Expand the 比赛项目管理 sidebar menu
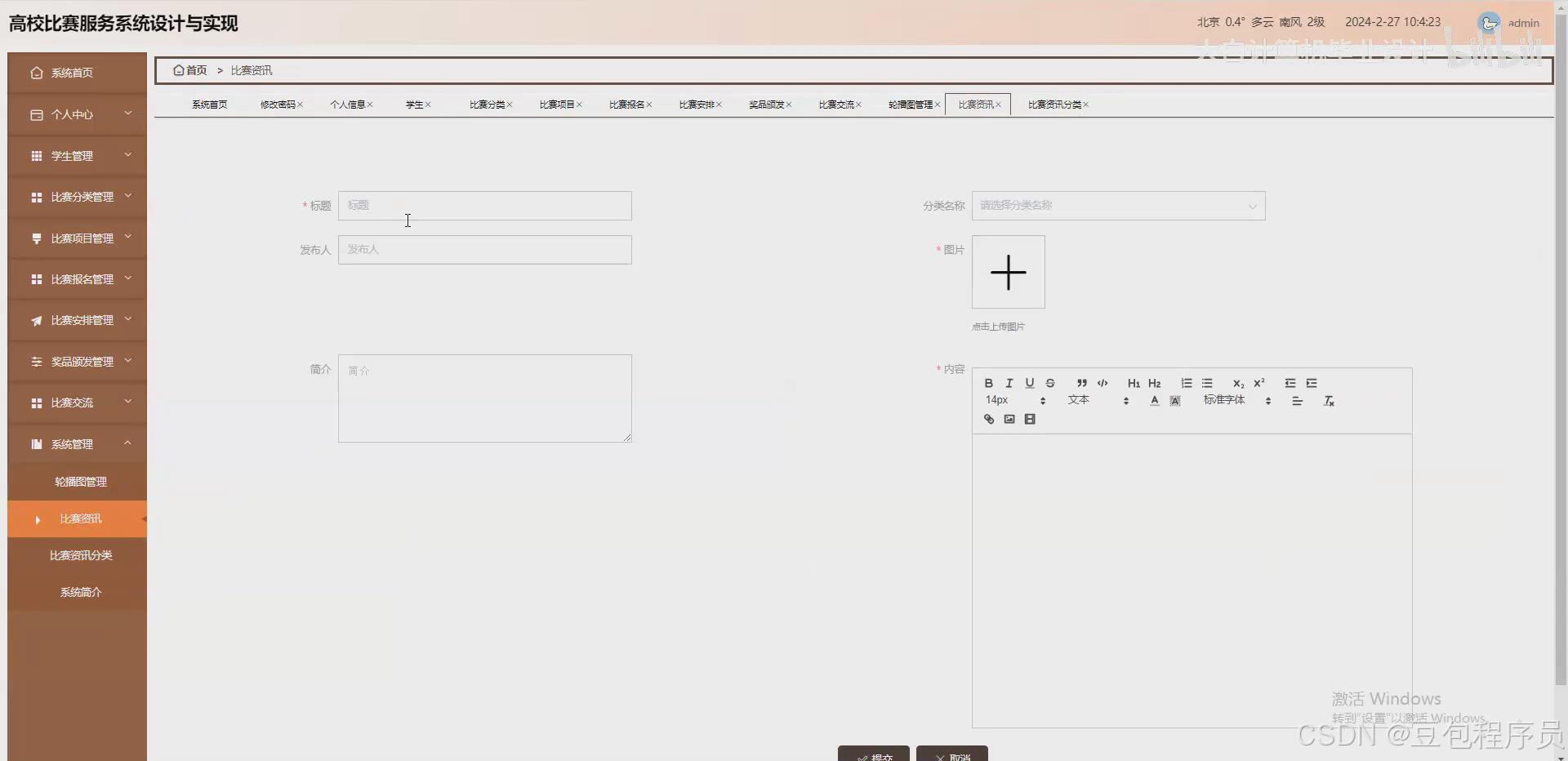 click(77, 238)
